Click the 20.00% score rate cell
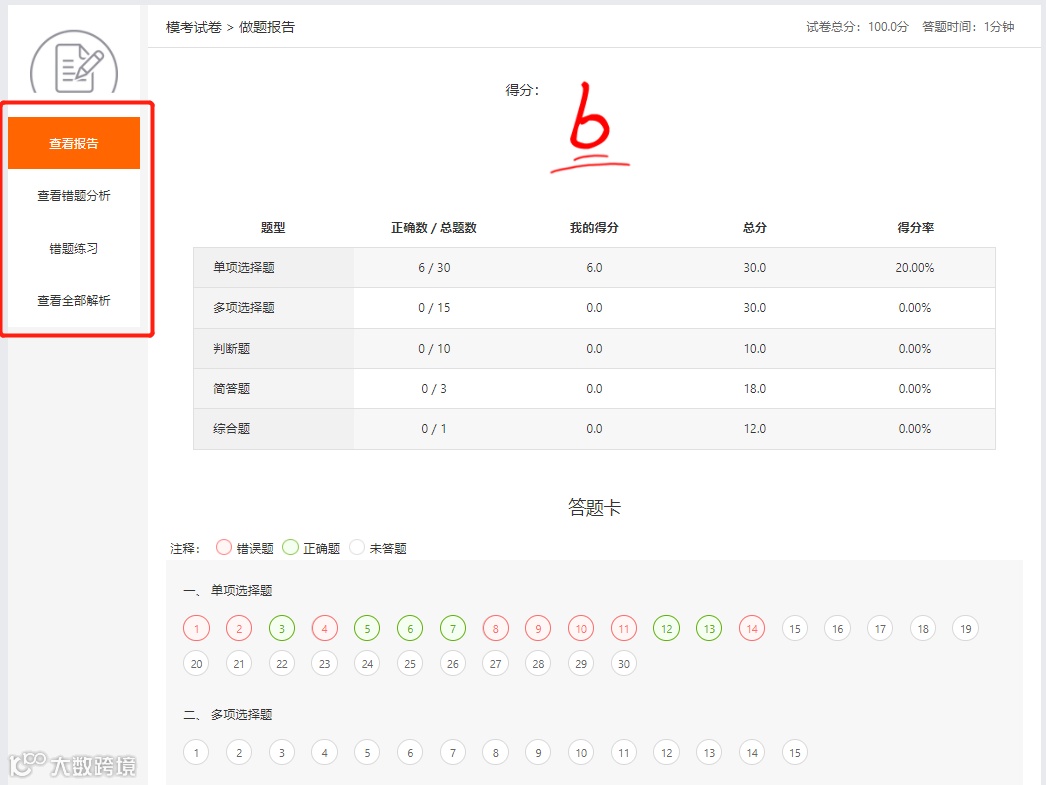 (915, 267)
